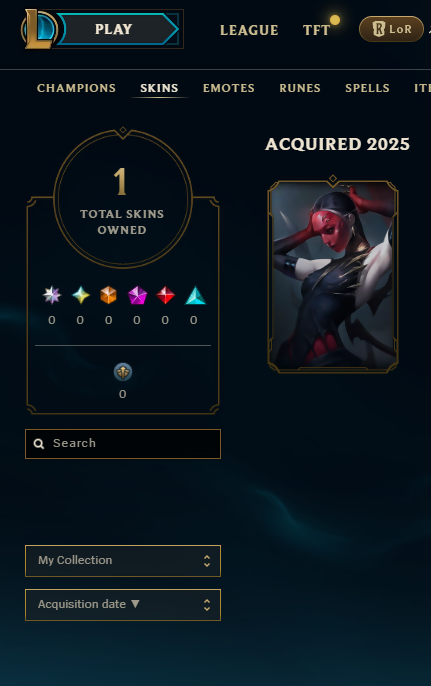Switch to the CHAMPIONS tab
The image size is (431, 686).
77,88
